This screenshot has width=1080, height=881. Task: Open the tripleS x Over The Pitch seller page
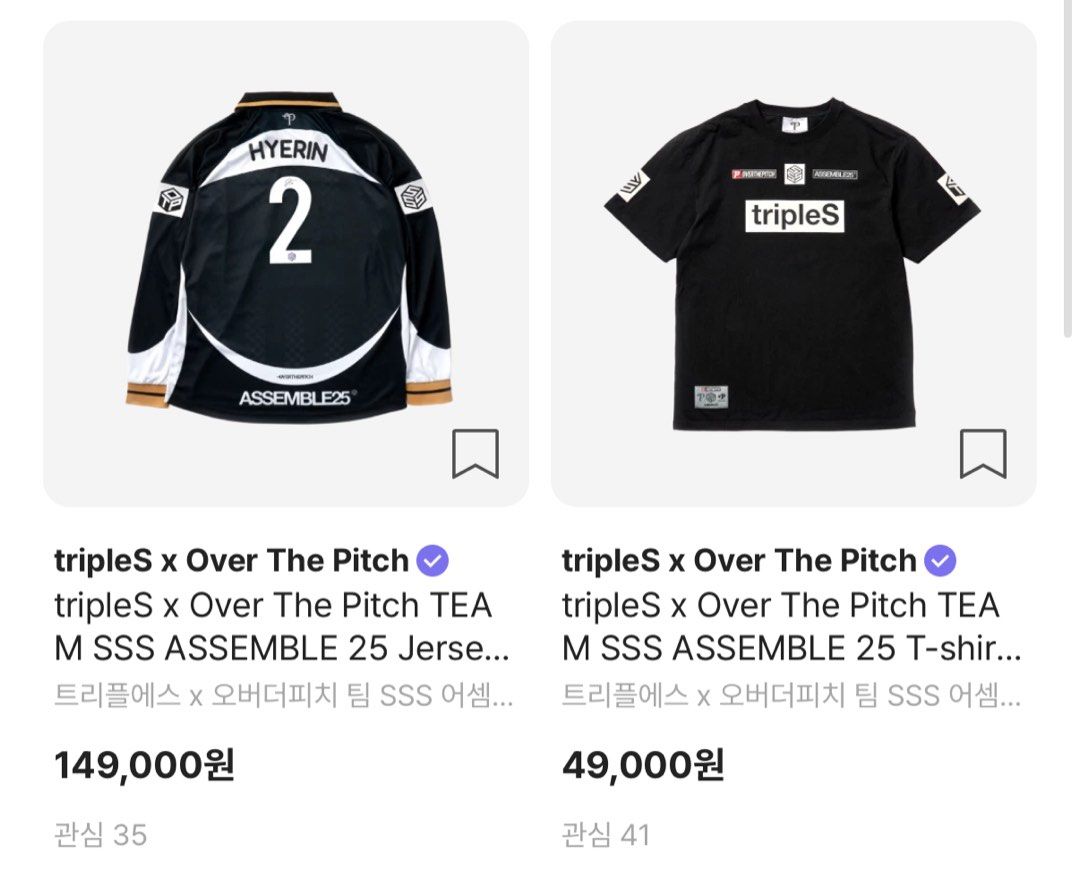[230, 561]
